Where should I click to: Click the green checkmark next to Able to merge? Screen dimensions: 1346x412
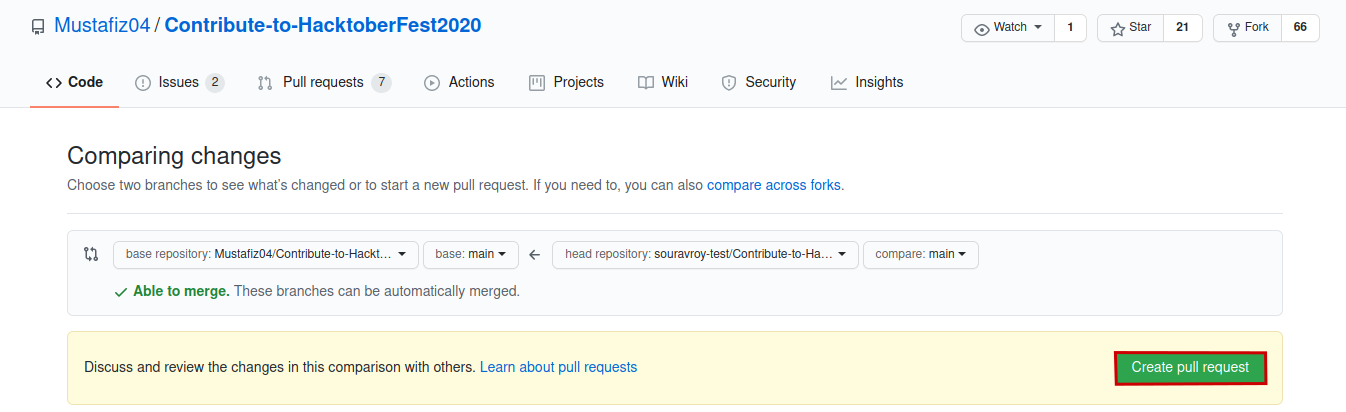click(x=121, y=292)
